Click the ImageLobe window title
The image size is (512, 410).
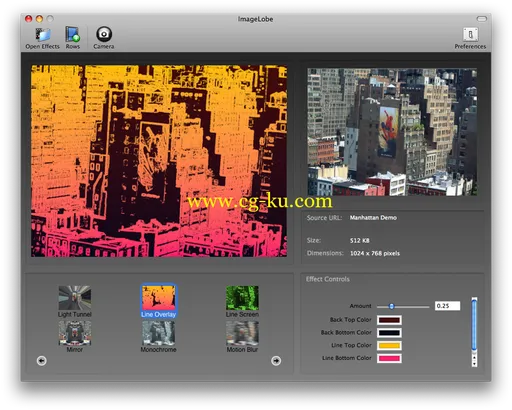coord(256,19)
